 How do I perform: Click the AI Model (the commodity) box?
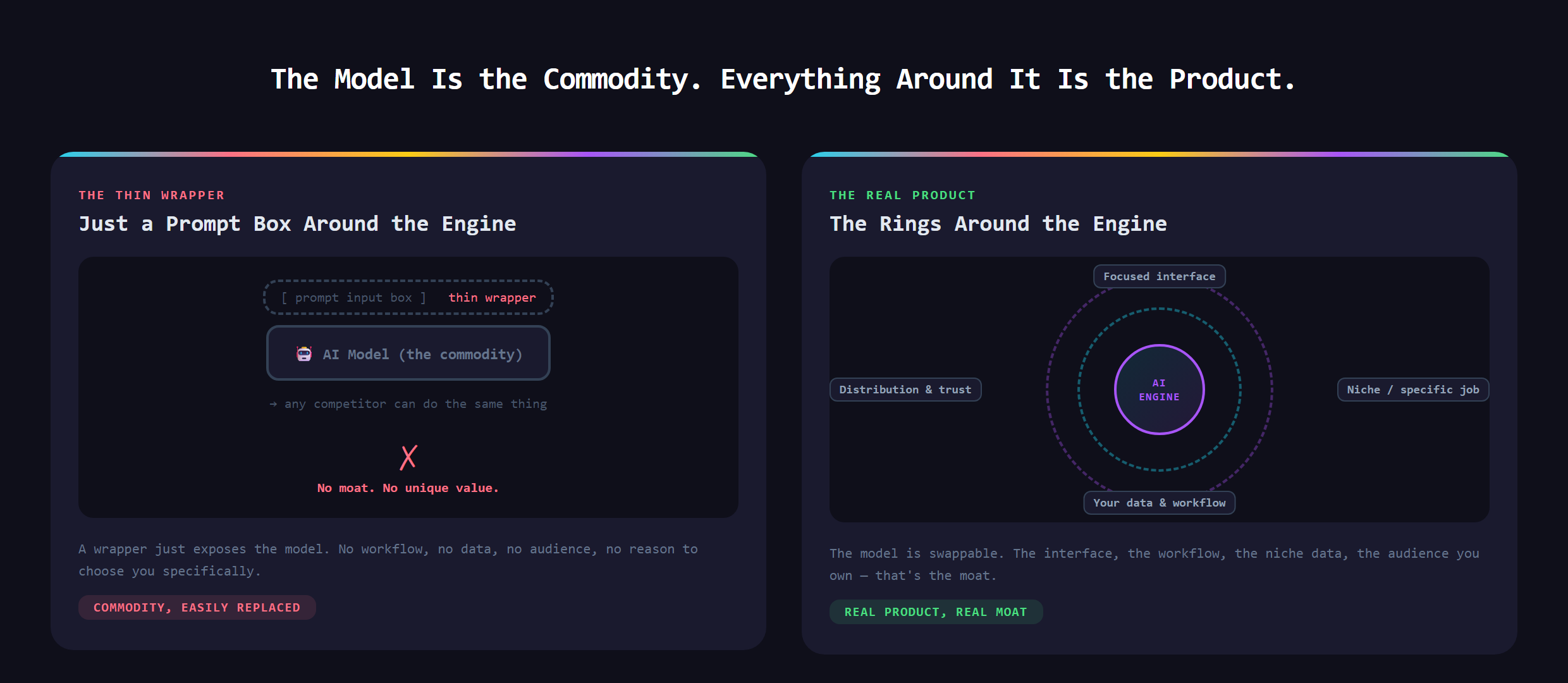(x=408, y=353)
